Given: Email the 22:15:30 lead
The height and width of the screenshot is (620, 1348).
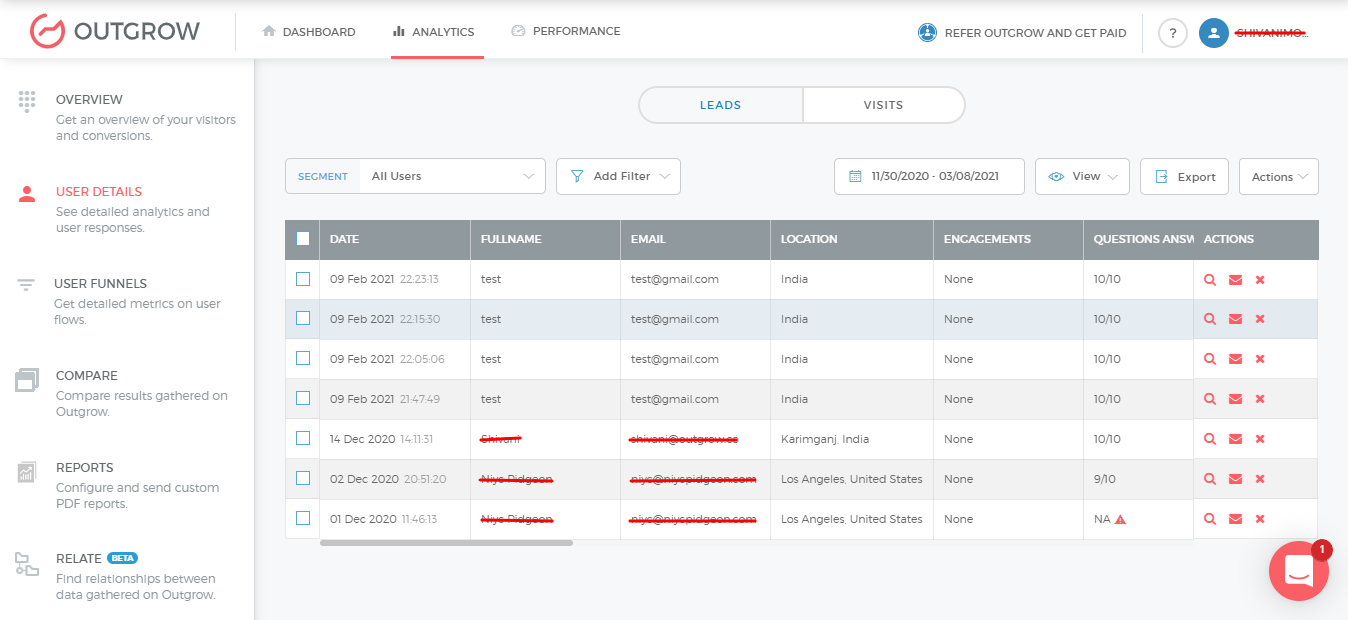Looking at the screenshot, I should pos(1235,319).
